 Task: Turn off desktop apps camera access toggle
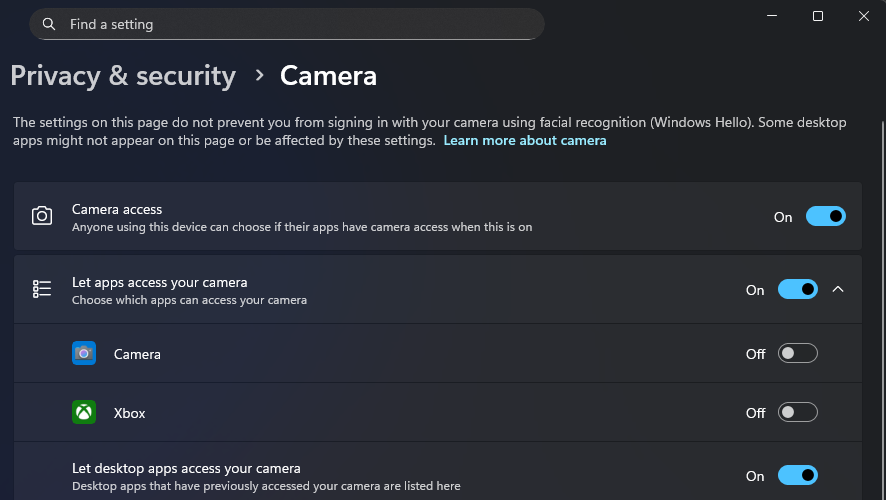tap(797, 475)
